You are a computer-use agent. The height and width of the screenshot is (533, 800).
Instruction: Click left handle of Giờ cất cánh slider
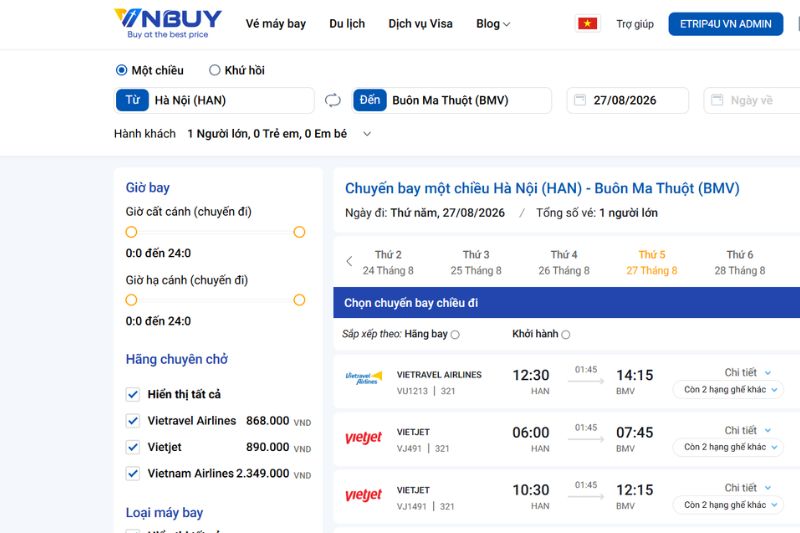point(131,232)
